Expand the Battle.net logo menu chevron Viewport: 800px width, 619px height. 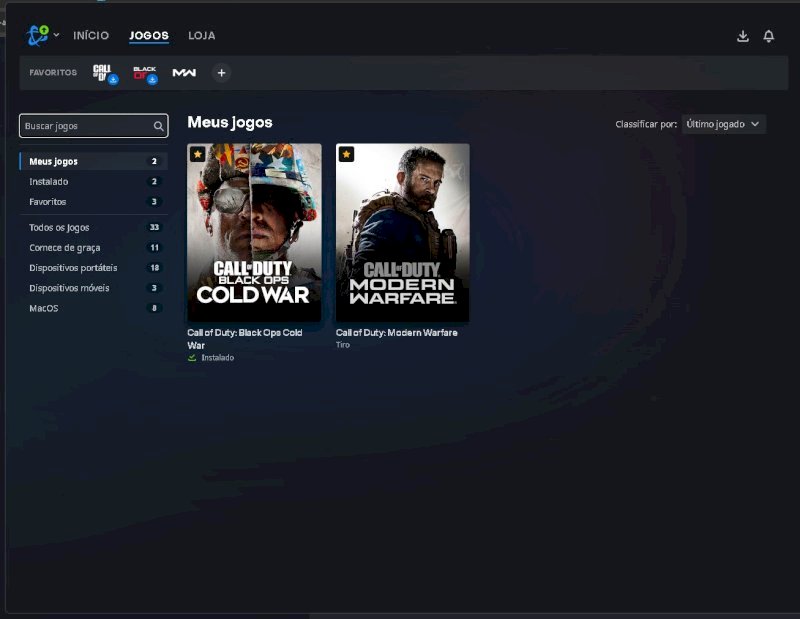(x=56, y=35)
